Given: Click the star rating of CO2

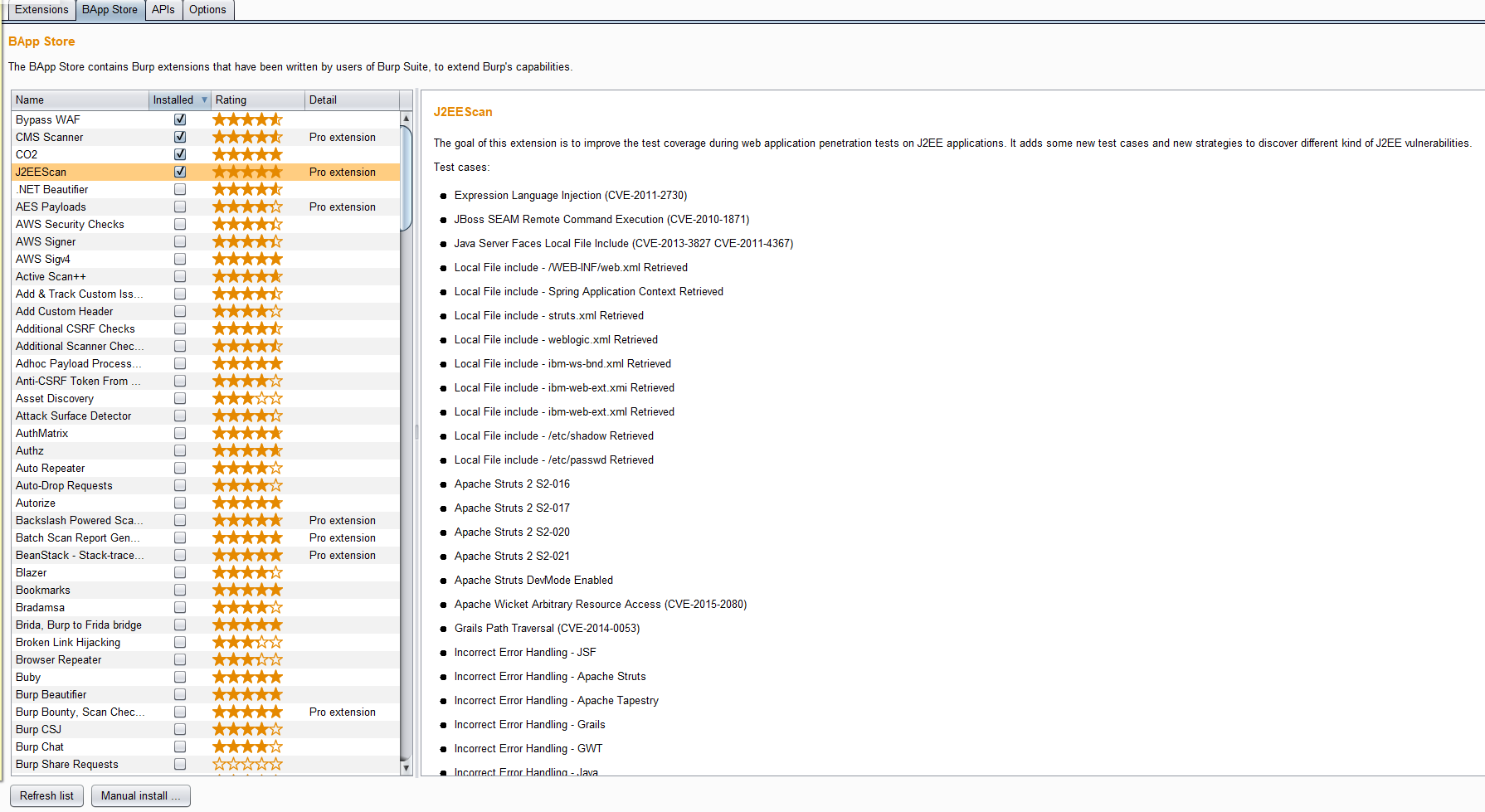Looking at the screenshot, I should pyautogui.click(x=247, y=154).
